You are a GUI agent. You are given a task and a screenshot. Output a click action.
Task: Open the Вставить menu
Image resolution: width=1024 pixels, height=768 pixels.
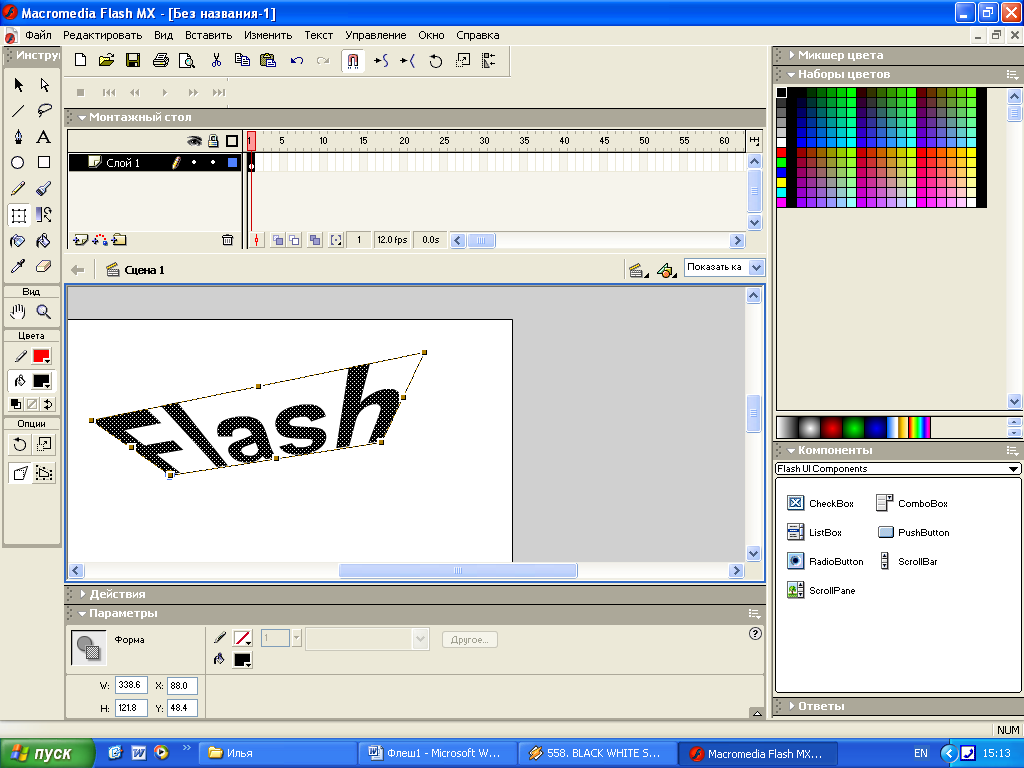pos(208,35)
